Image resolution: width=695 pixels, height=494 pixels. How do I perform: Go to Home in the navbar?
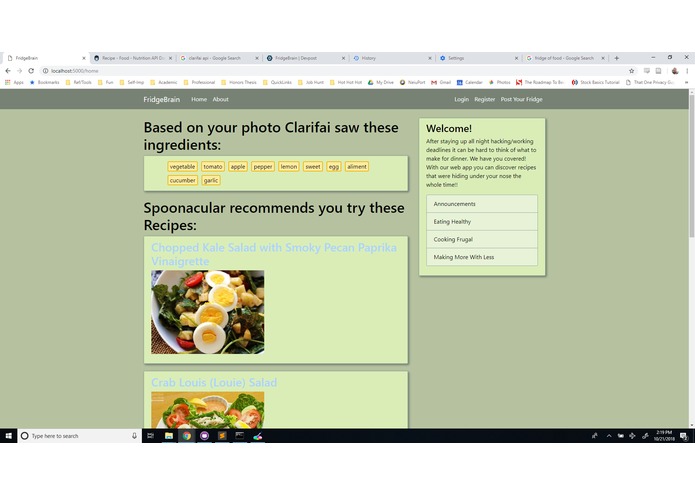tap(199, 99)
